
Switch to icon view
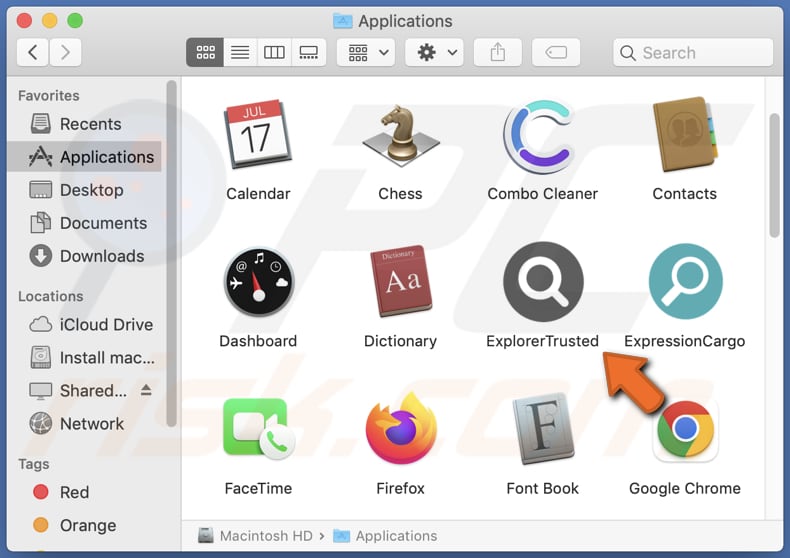pyautogui.click(x=205, y=52)
